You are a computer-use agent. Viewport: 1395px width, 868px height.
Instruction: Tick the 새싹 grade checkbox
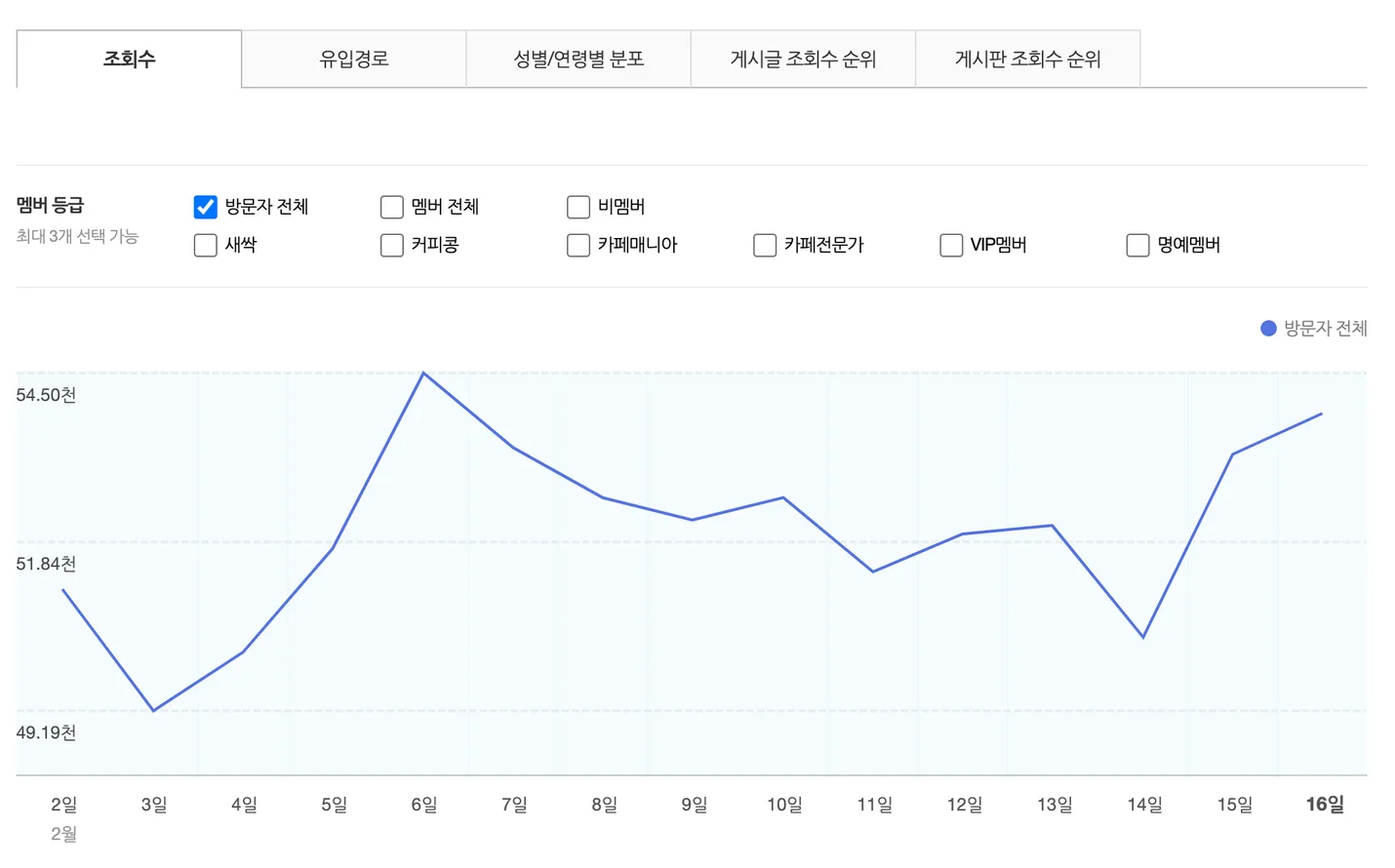pos(205,245)
